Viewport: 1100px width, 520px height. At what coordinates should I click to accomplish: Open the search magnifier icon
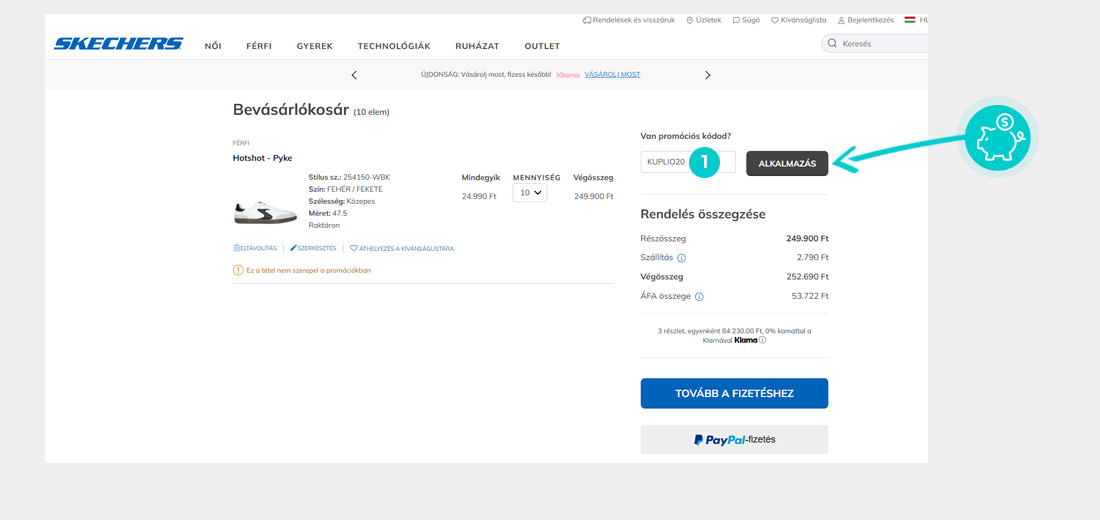[x=833, y=44]
